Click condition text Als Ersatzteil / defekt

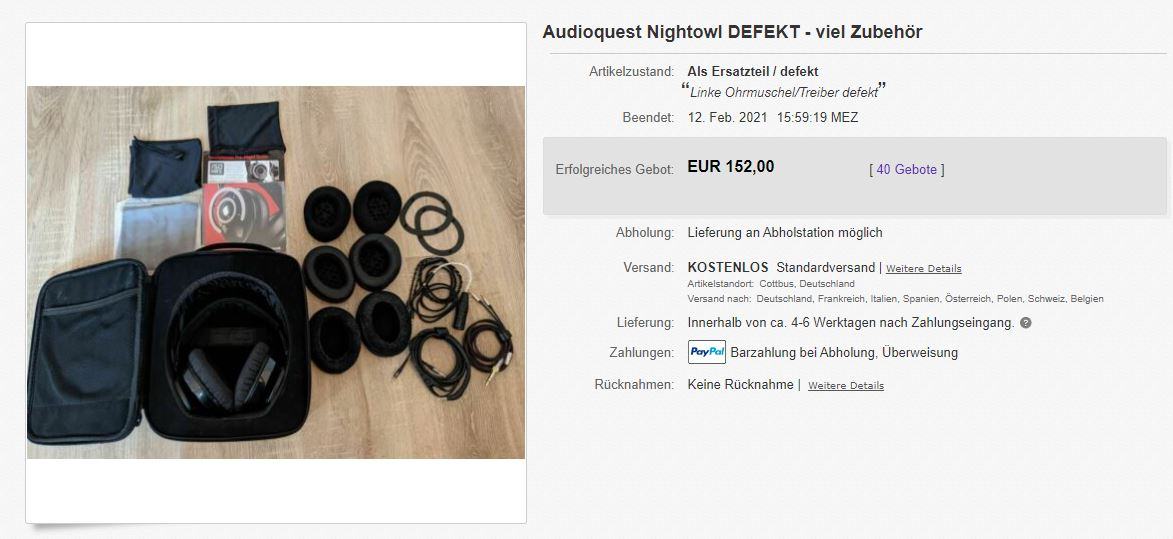[x=753, y=72]
